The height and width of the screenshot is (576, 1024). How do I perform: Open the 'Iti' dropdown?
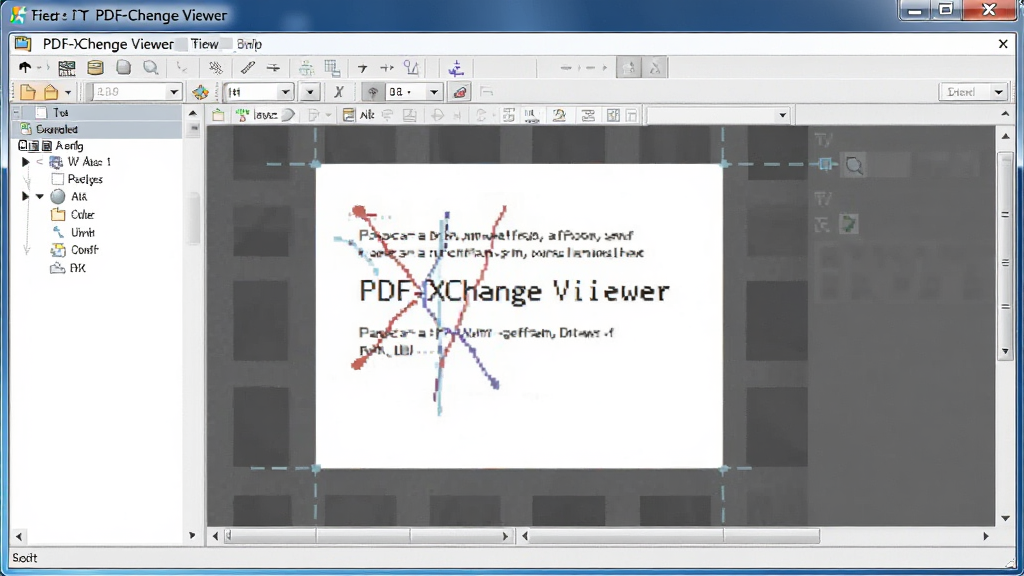[285, 92]
